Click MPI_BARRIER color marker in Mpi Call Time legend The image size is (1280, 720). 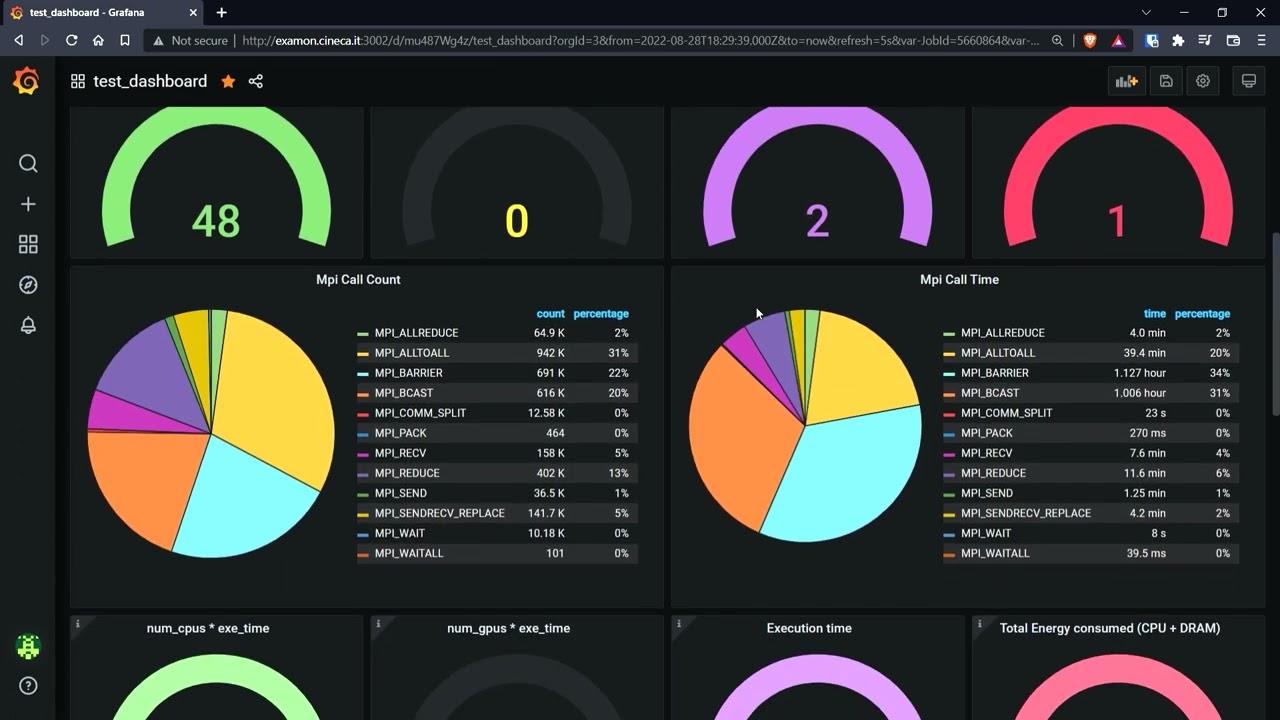click(949, 373)
